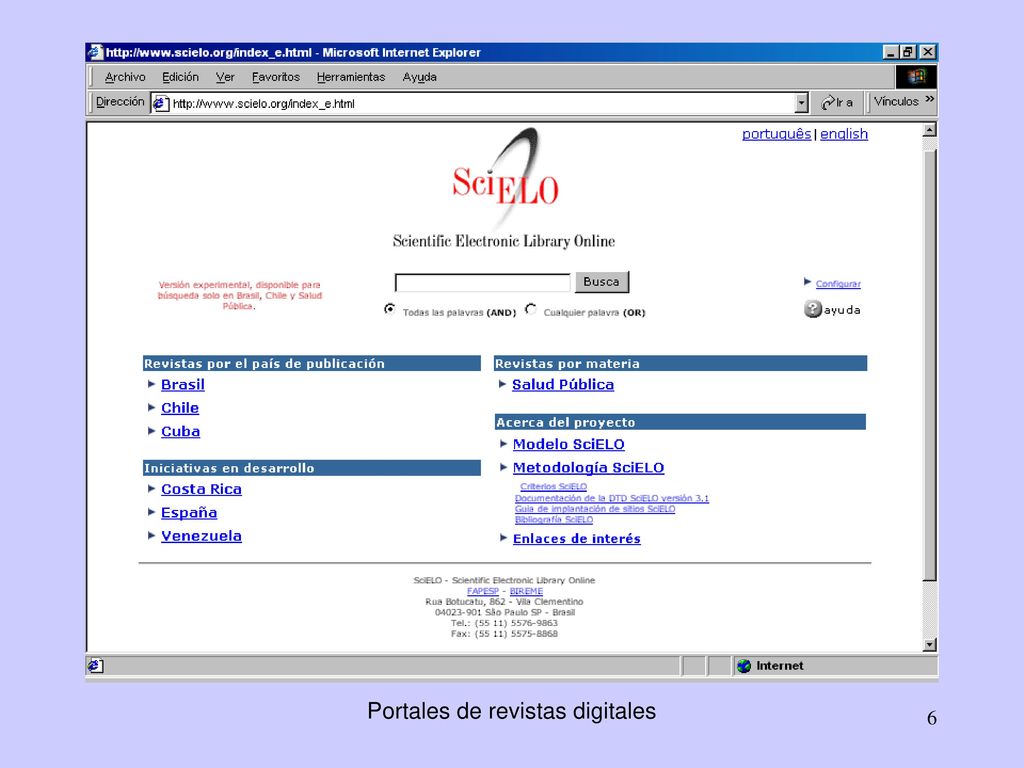1024x768 pixels.
Task: Open the Configurar link
Action: coord(838,284)
